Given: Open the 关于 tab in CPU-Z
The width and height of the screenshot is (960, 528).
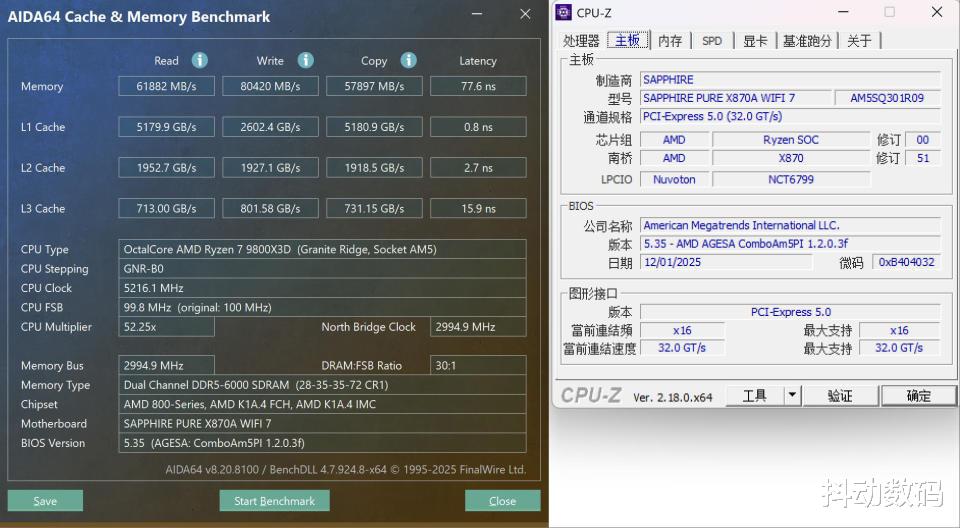Looking at the screenshot, I should [x=859, y=40].
